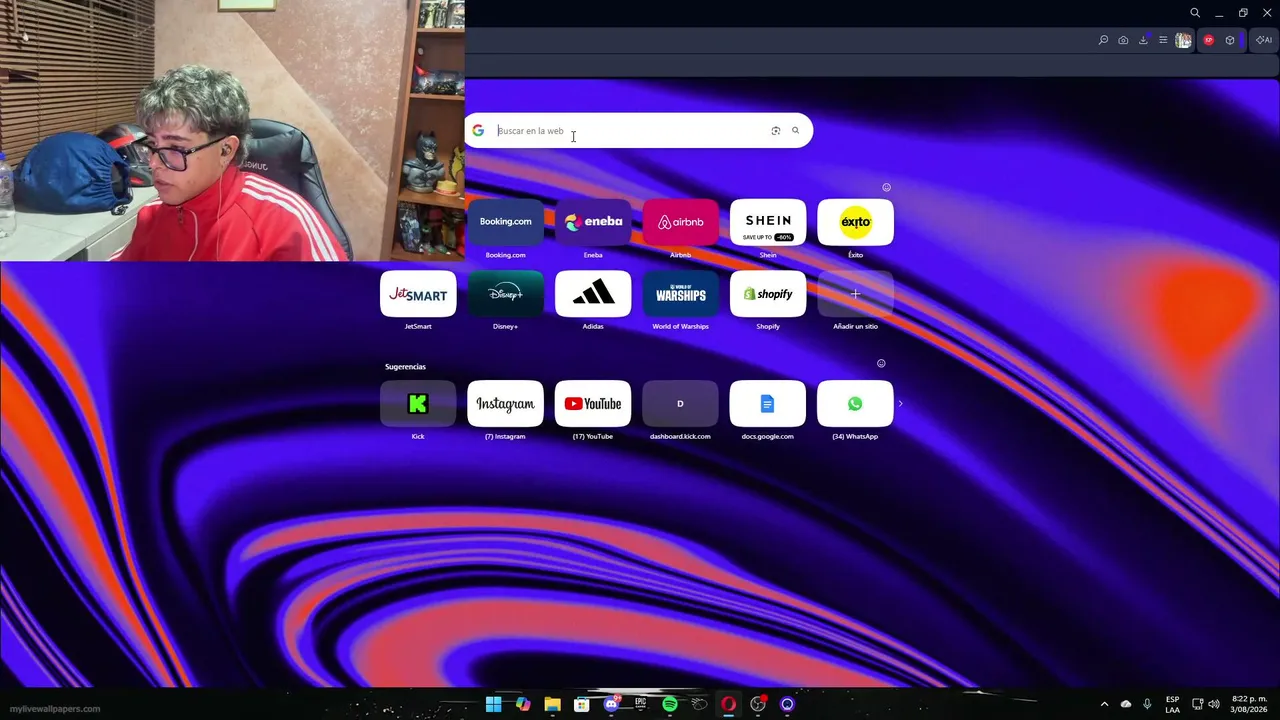The image size is (1280, 720).
Task: Open the tab search magnifier in the title bar
Action: click(x=1195, y=13)
